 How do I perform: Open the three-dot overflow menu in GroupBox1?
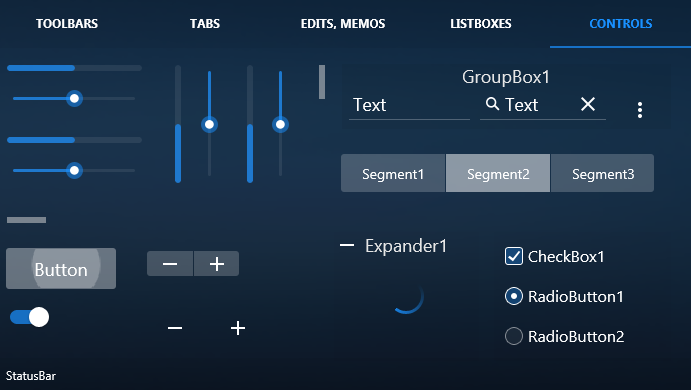tap(640, 110)
